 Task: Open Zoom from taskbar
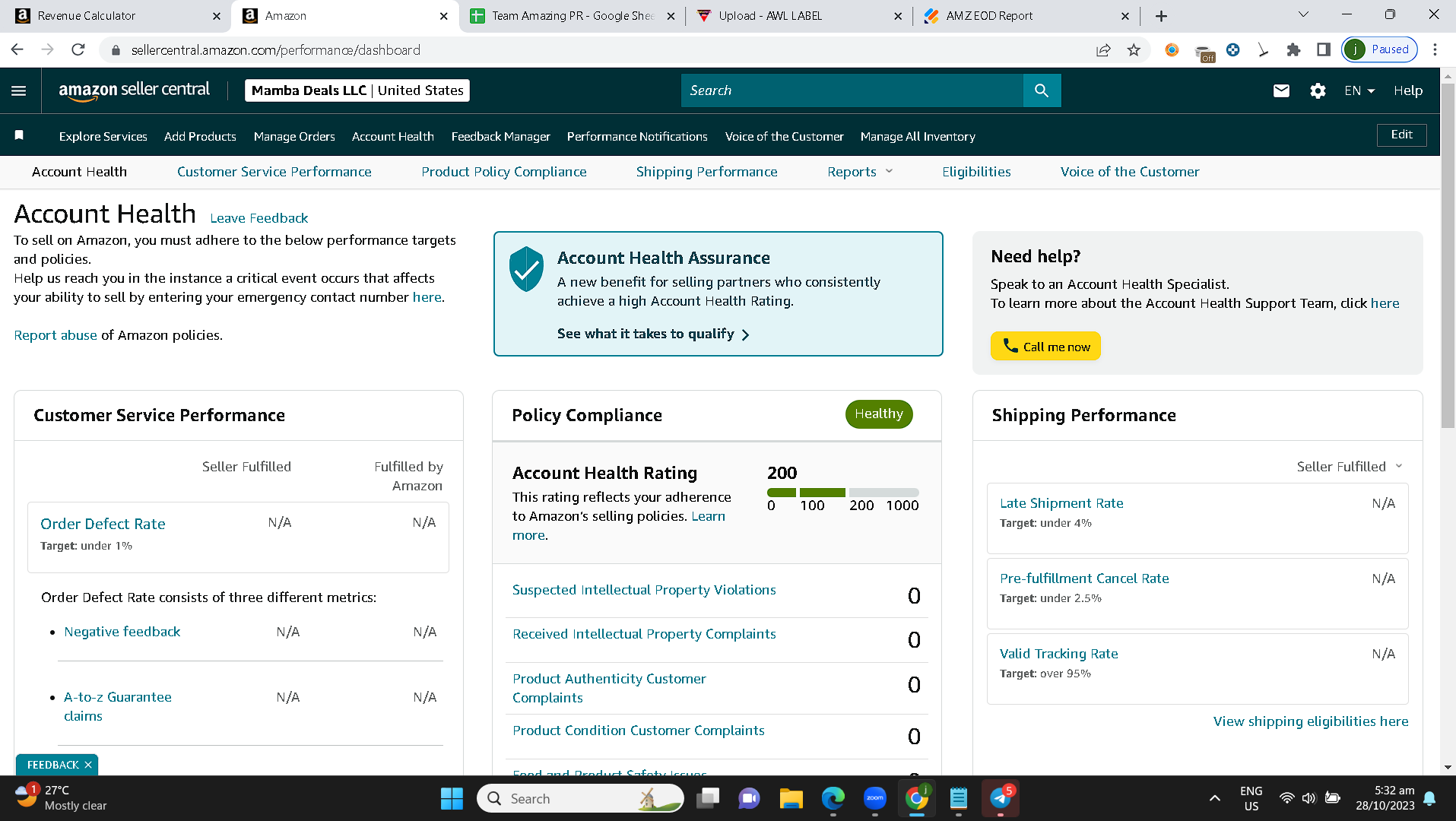[874, 798]
